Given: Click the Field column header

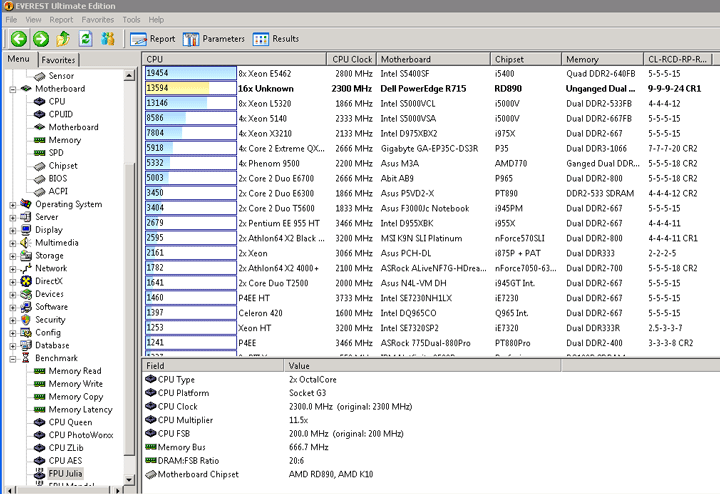Looking at the screenshot, I should 213,366.
